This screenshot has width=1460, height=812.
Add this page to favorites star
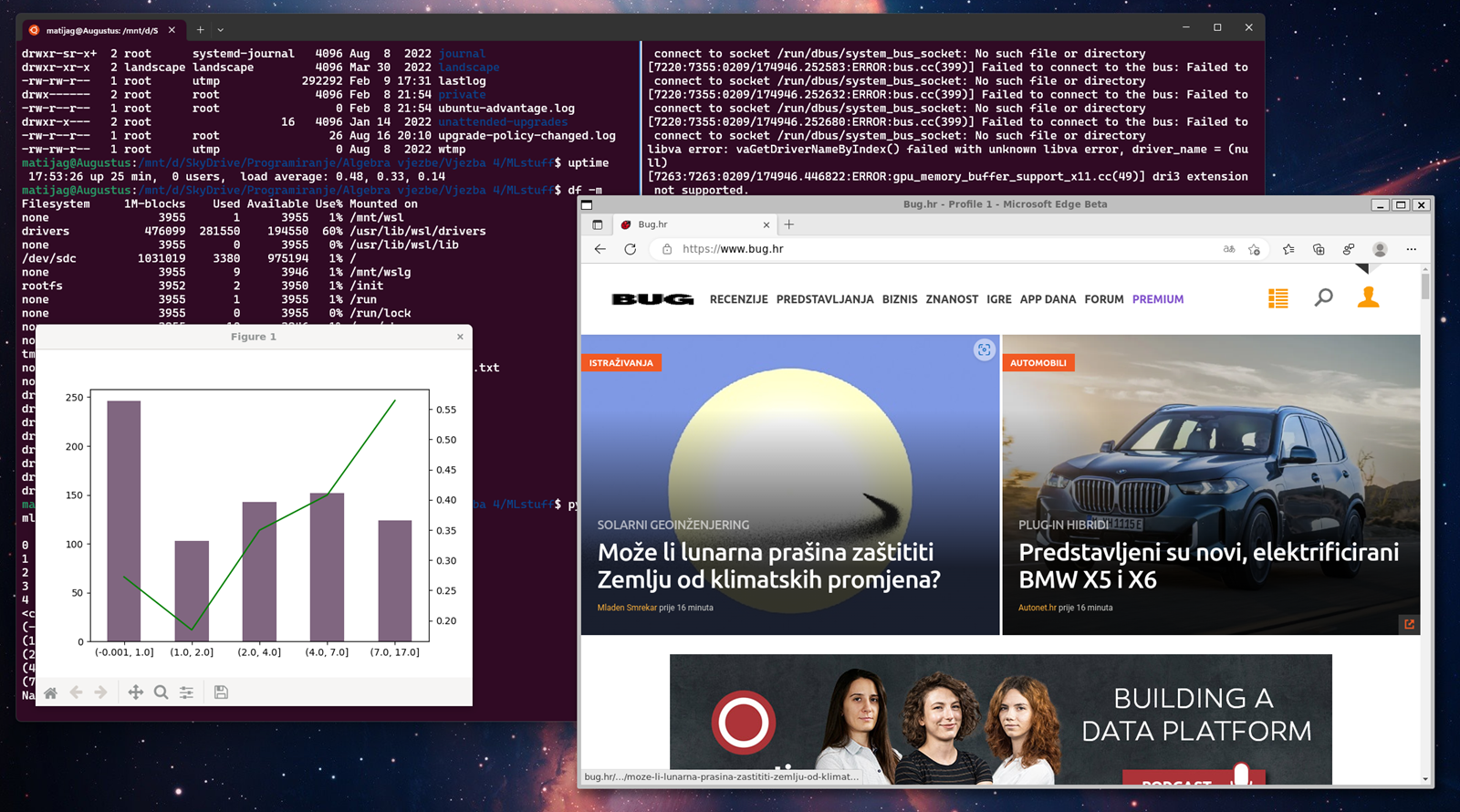[1255, 249]
